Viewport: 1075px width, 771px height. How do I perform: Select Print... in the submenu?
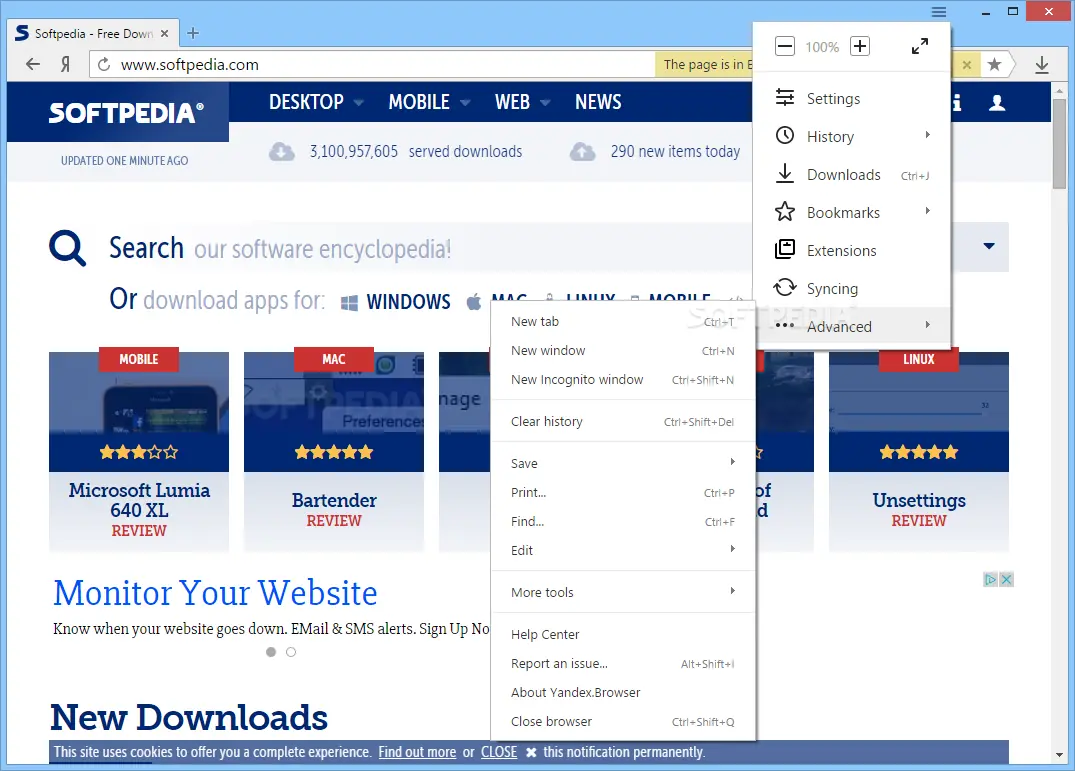(623, 492)
